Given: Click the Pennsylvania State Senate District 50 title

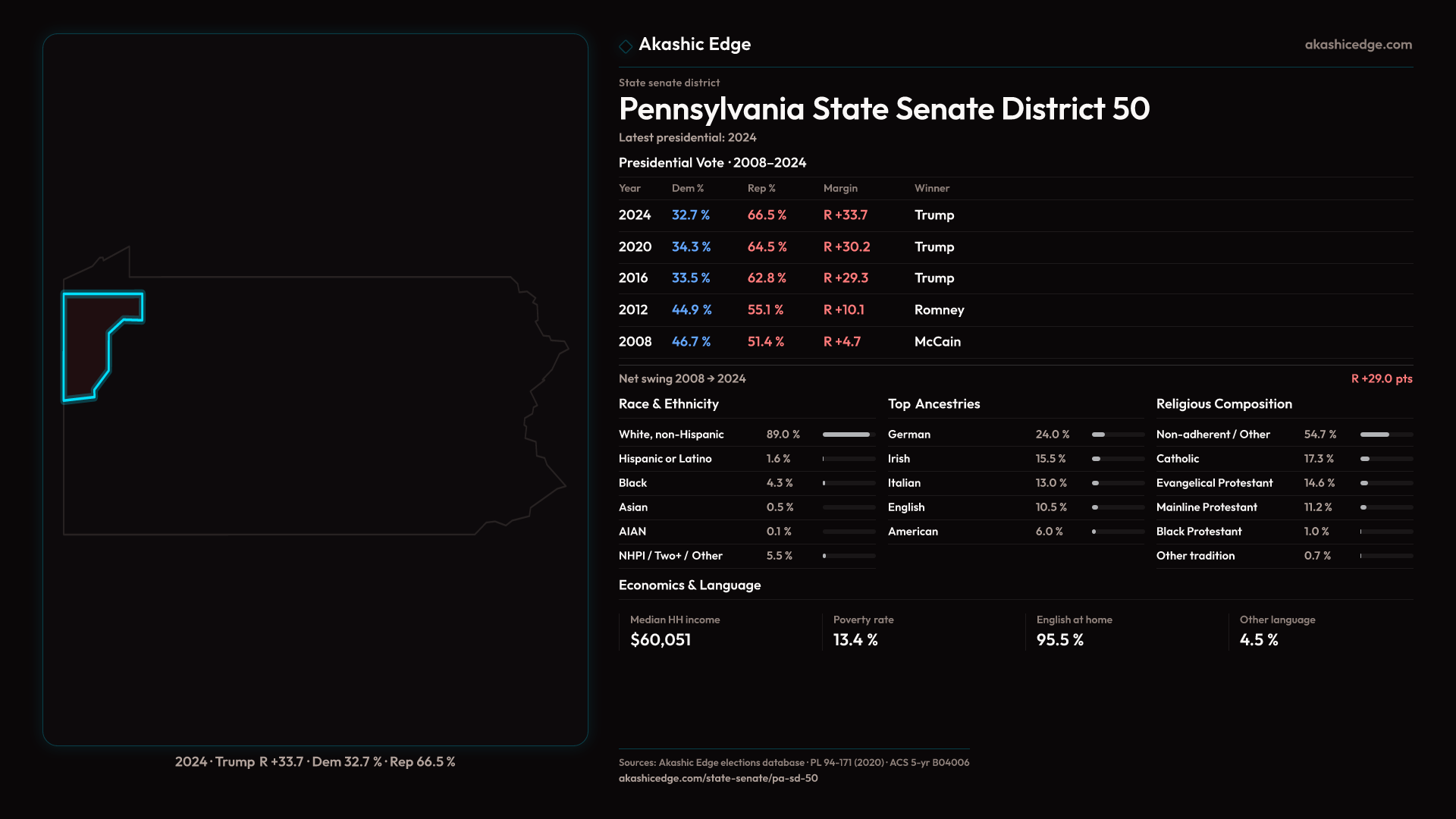Looking at the screenshot, I should (x=883, y=109).
